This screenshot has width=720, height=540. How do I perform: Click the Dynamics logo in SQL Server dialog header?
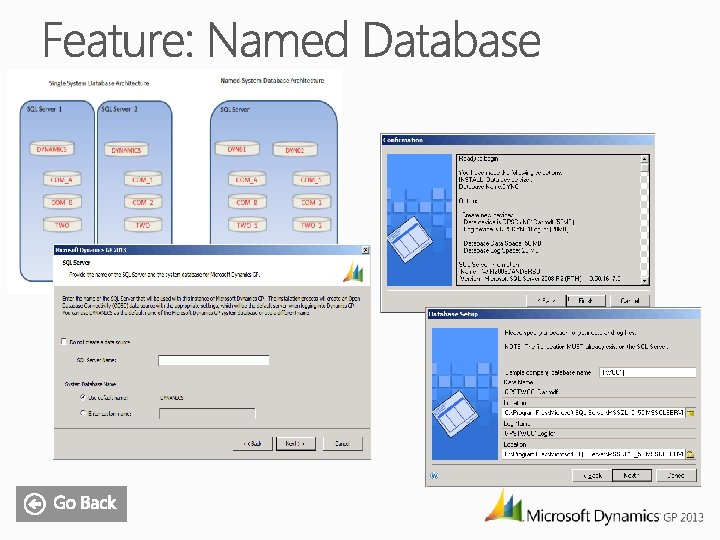pyautogui.click(x=353, y=272)
